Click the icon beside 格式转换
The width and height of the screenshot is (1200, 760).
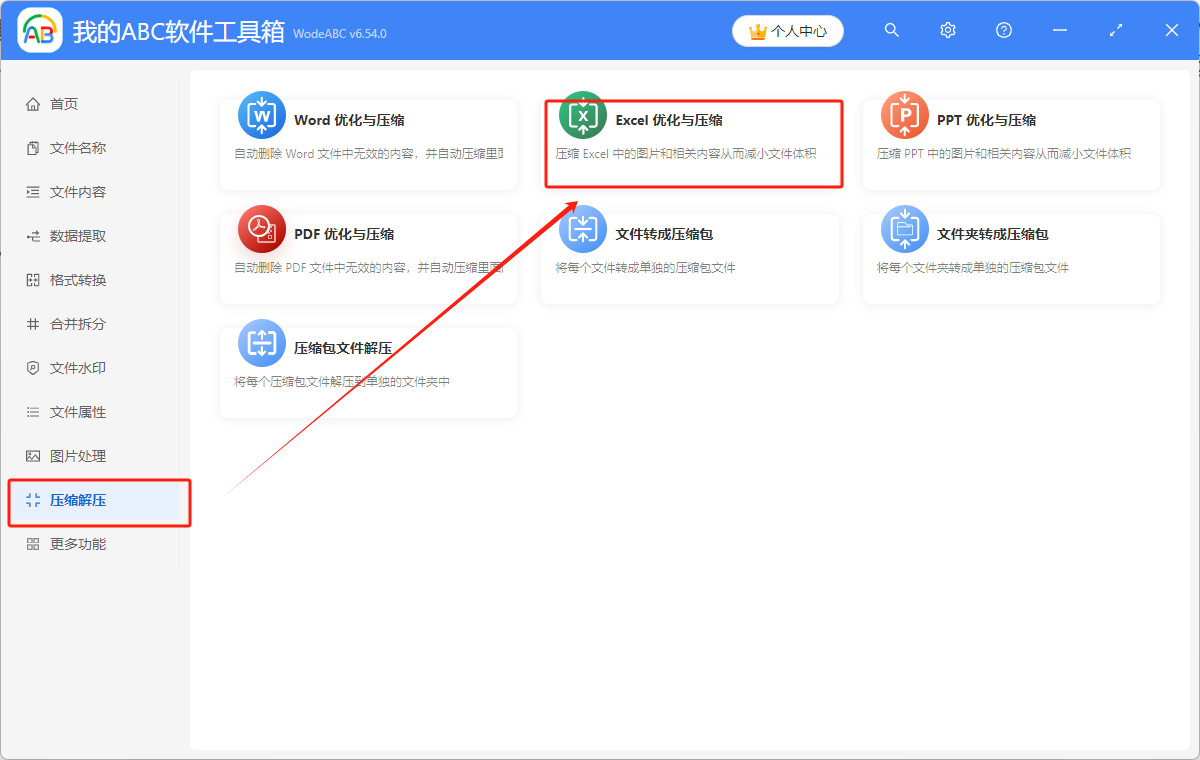click(33, 280)
